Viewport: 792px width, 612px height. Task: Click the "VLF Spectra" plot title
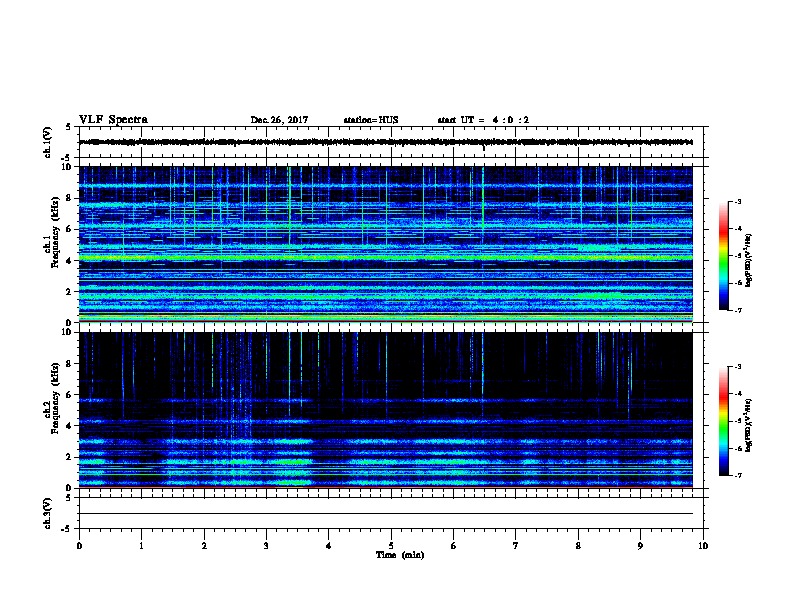pyautogui.click(x=113, y=120)
